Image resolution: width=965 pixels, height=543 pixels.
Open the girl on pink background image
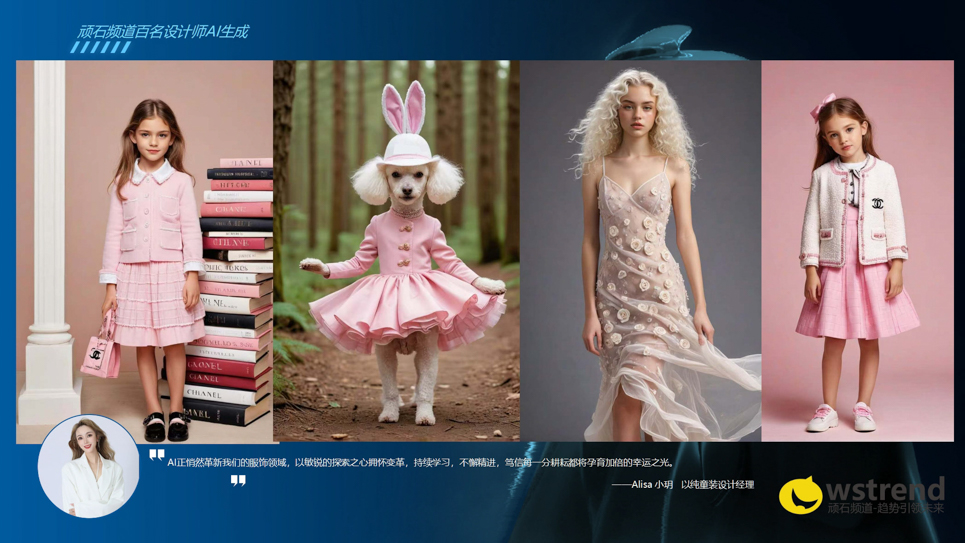pyautogui.click(x=857, y=250)
